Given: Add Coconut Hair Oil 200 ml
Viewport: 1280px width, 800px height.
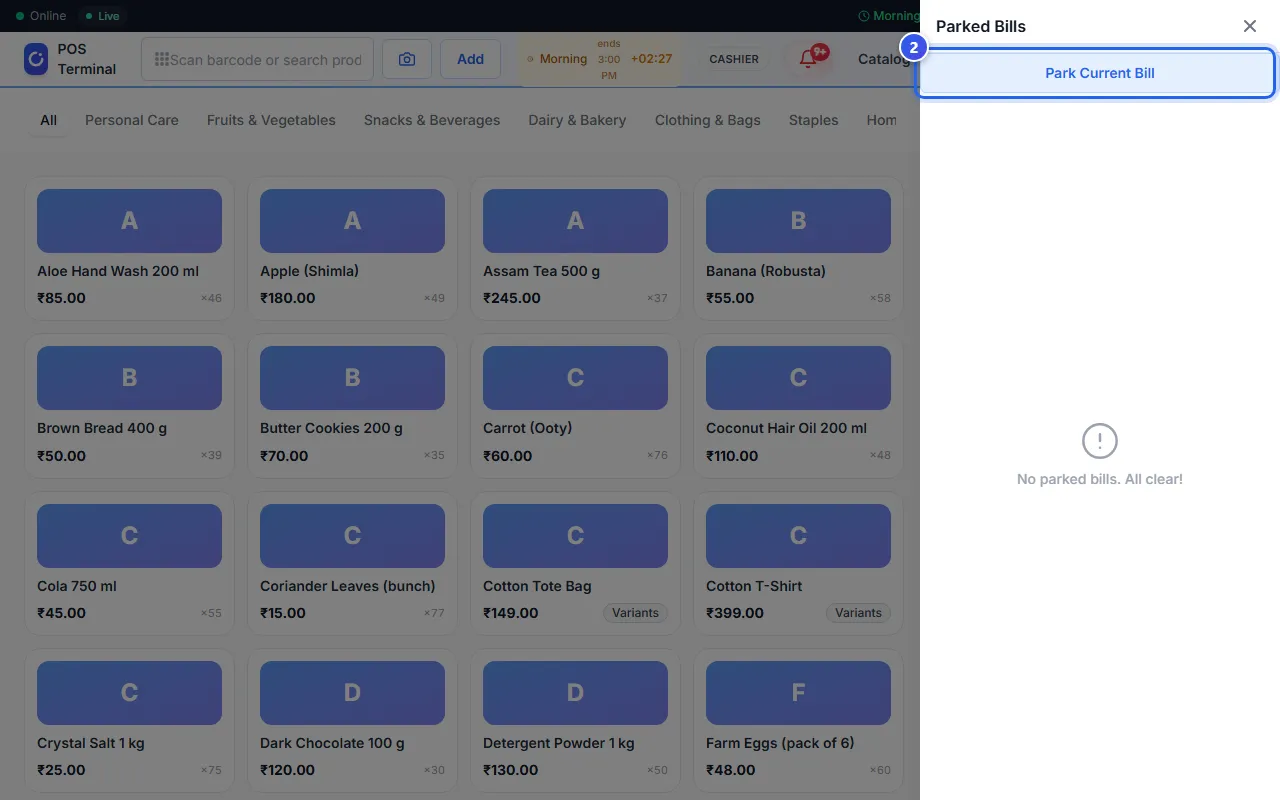Looking at the screenshot, I should tap(799, 406).
